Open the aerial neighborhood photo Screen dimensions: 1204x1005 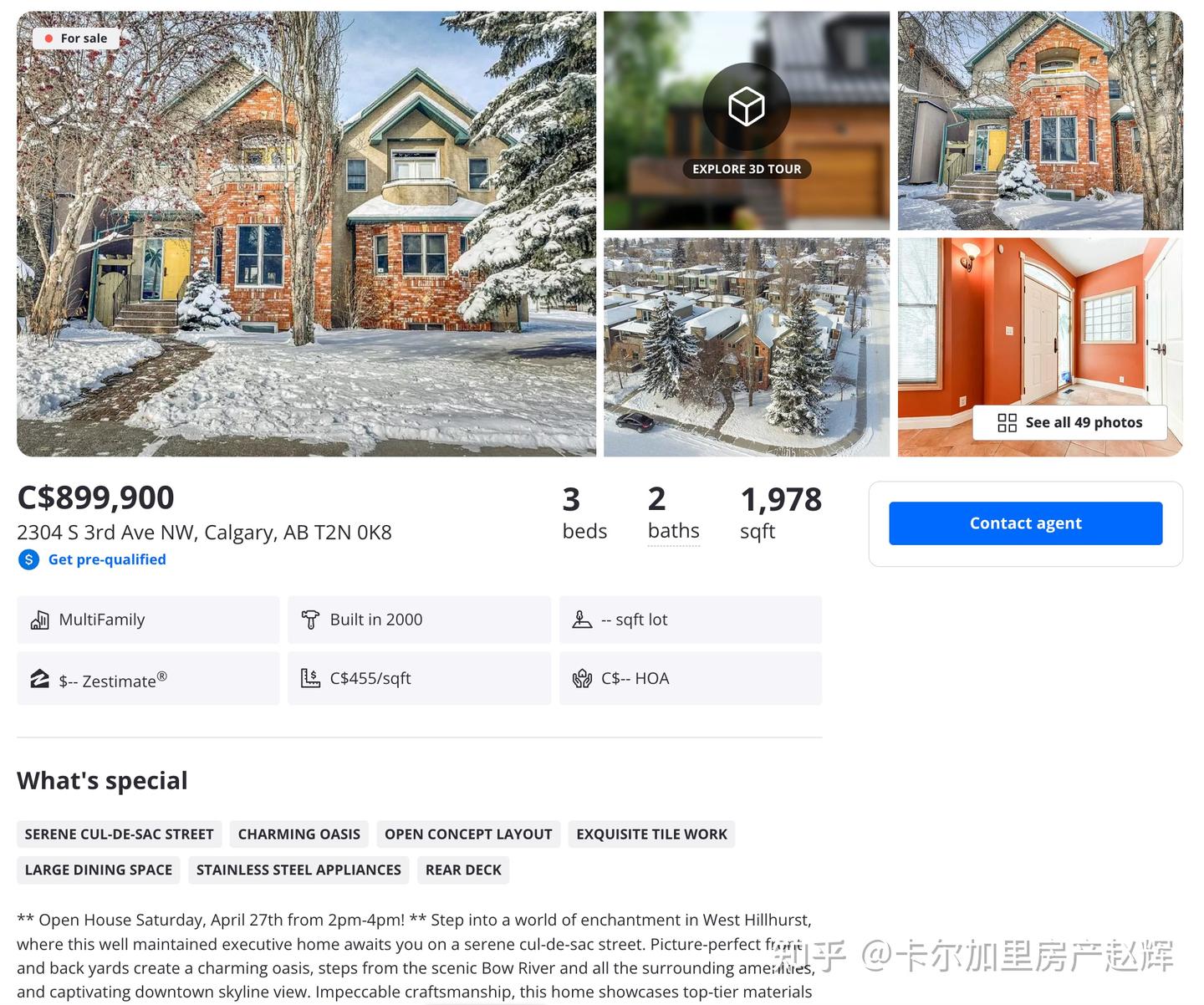coord(747,347)
